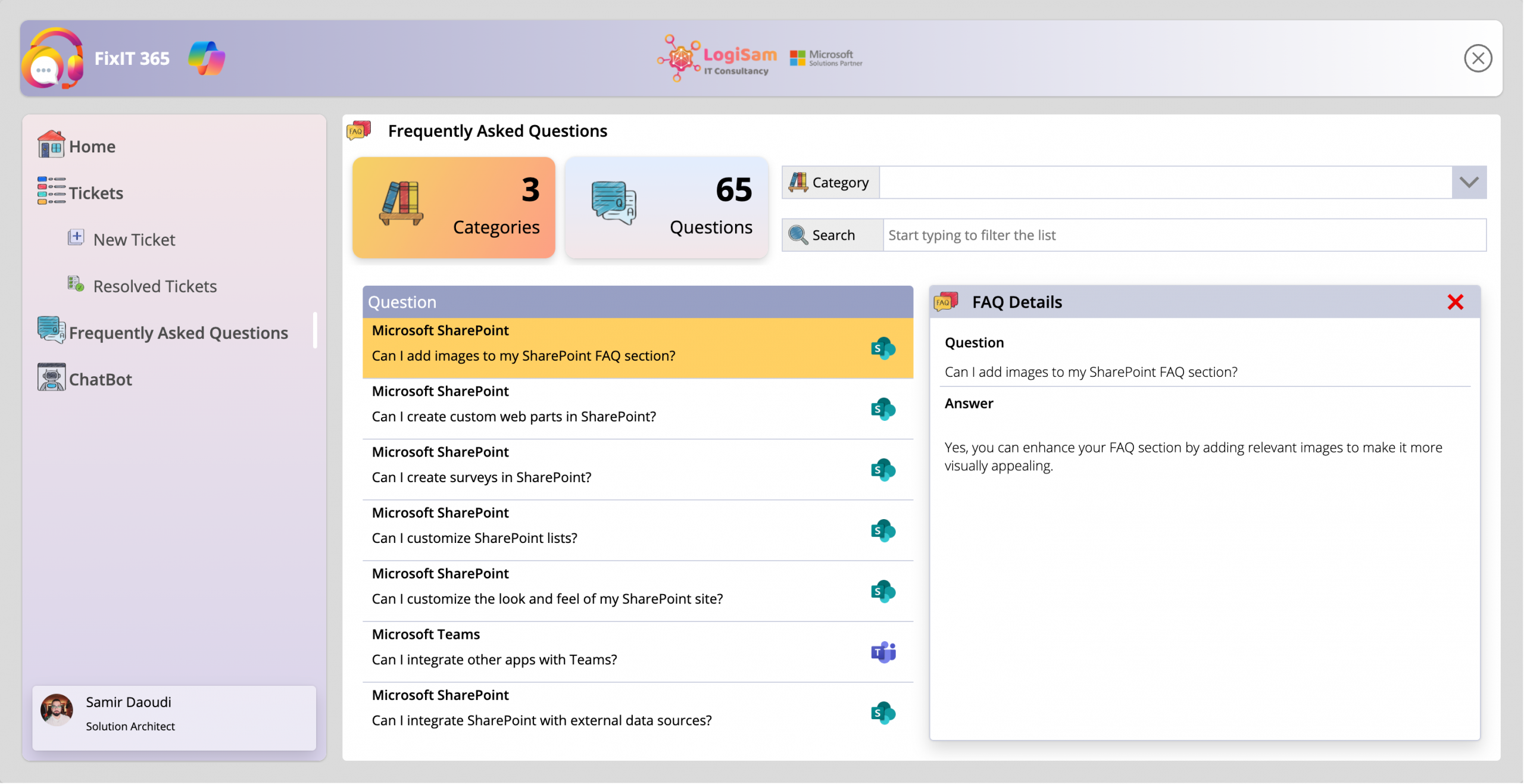The width and height of the screenshot is (1524, 784).
Task: Expand Category list with chevron arrow
Action: click(1469, 182)
